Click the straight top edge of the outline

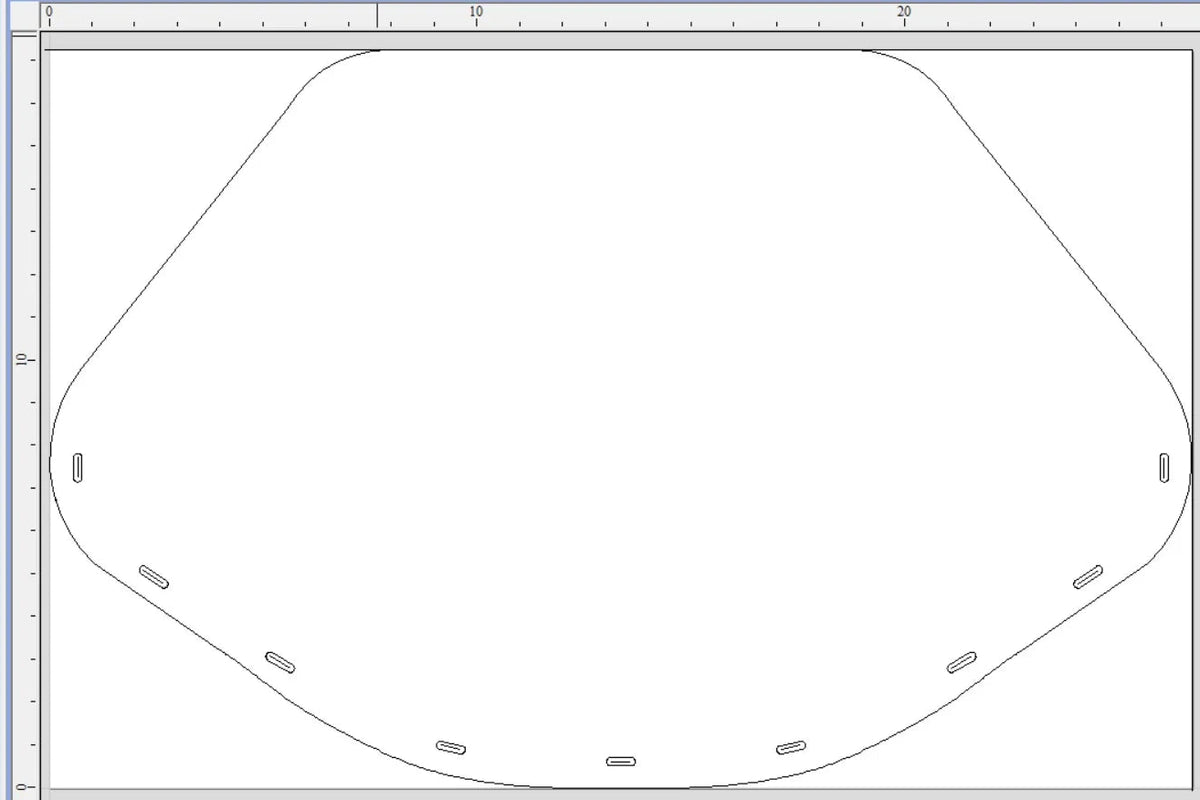(620, 50)
